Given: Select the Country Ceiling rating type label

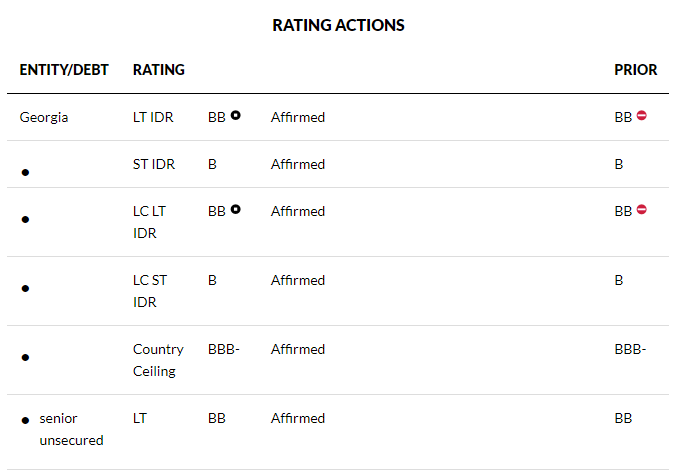Looking at the screenshot, I should click(x=158, y=360).
